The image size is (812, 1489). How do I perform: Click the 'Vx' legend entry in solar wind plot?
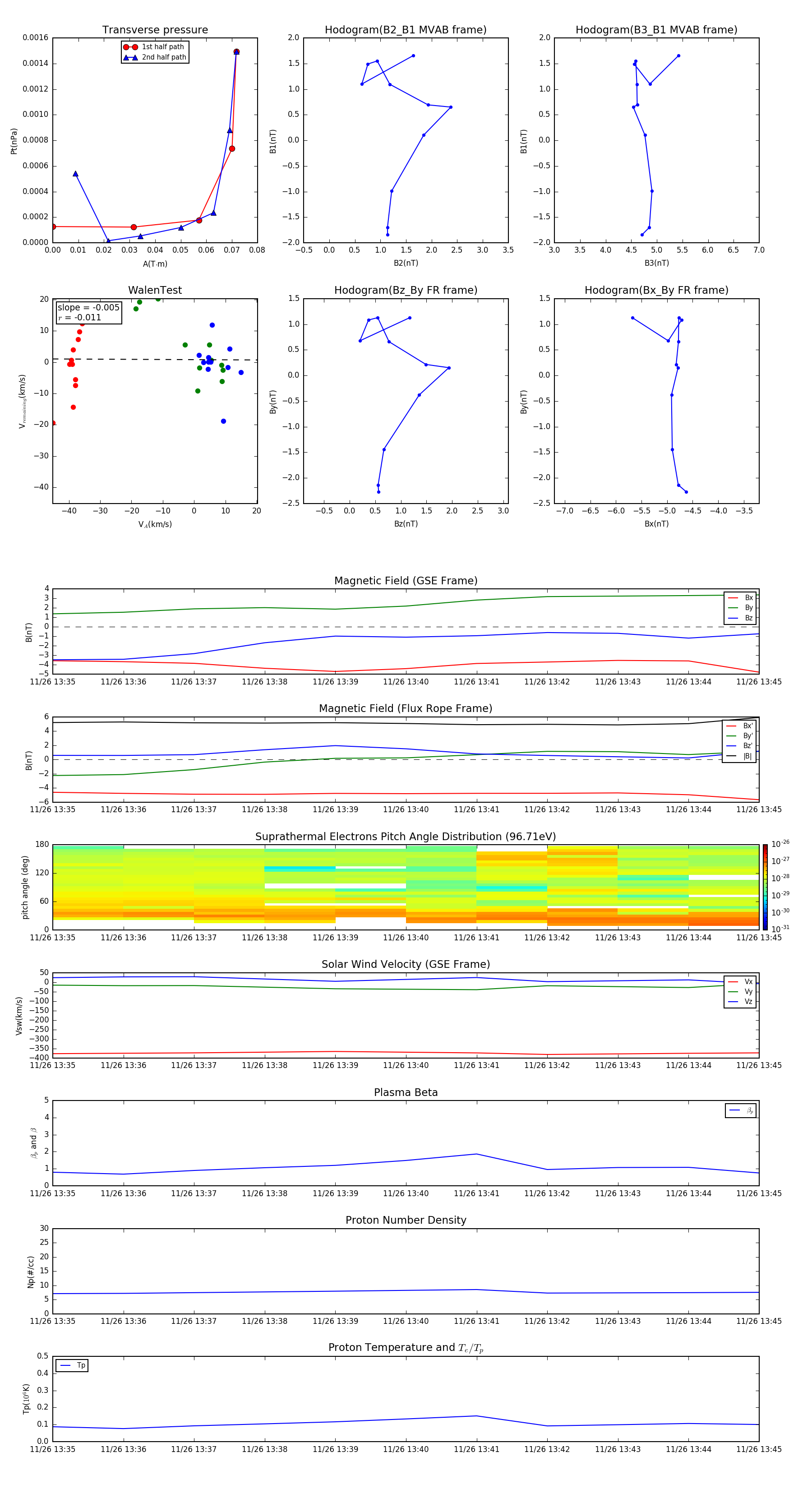tap(740, 981)
